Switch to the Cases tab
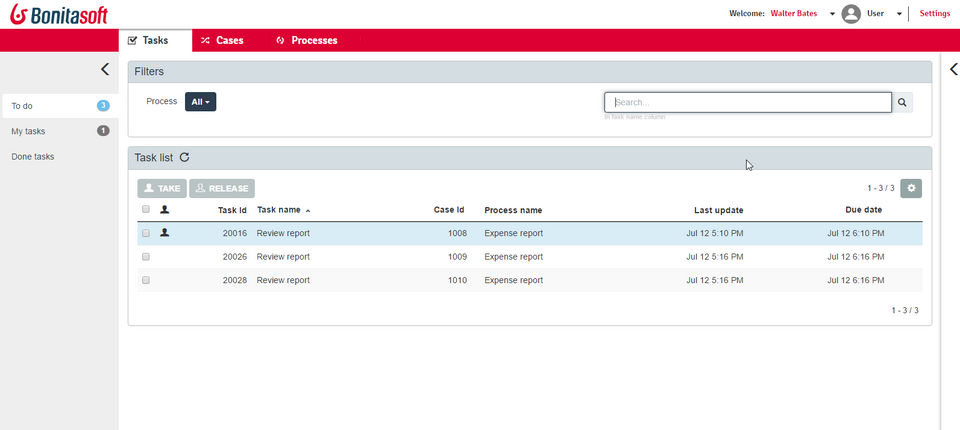 pos(222,40)
